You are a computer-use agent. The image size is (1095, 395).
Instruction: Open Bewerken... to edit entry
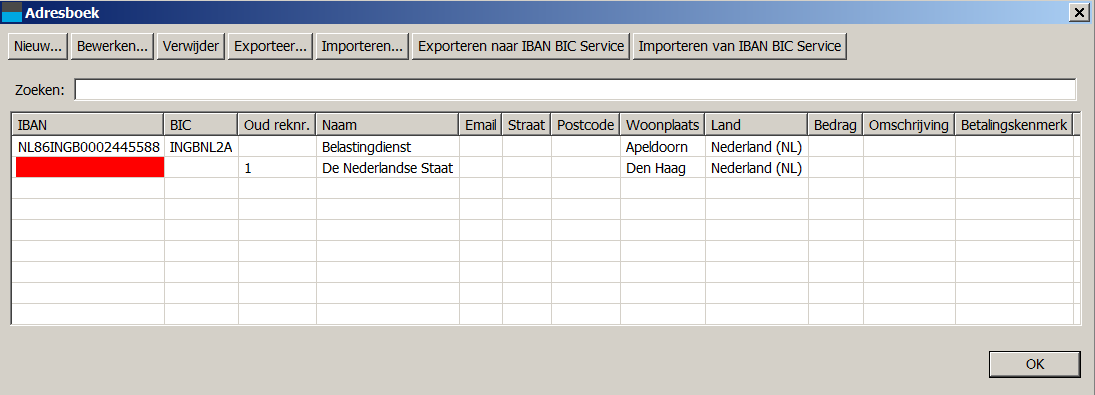112,47
